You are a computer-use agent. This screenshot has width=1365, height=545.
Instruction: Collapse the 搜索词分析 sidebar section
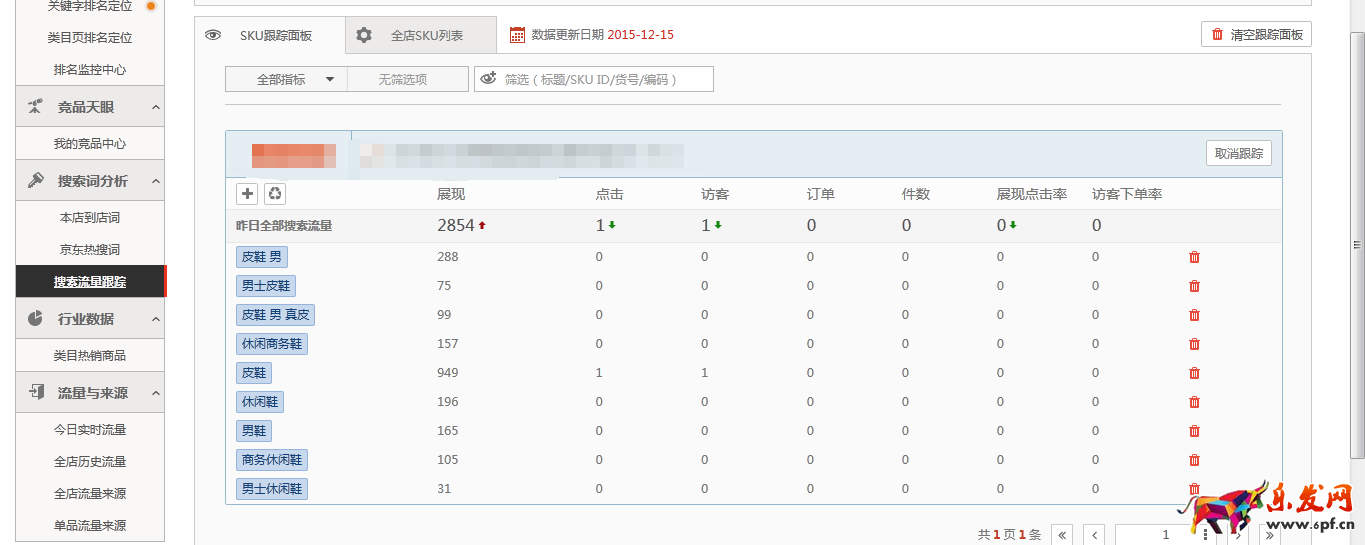pos(156,181)
